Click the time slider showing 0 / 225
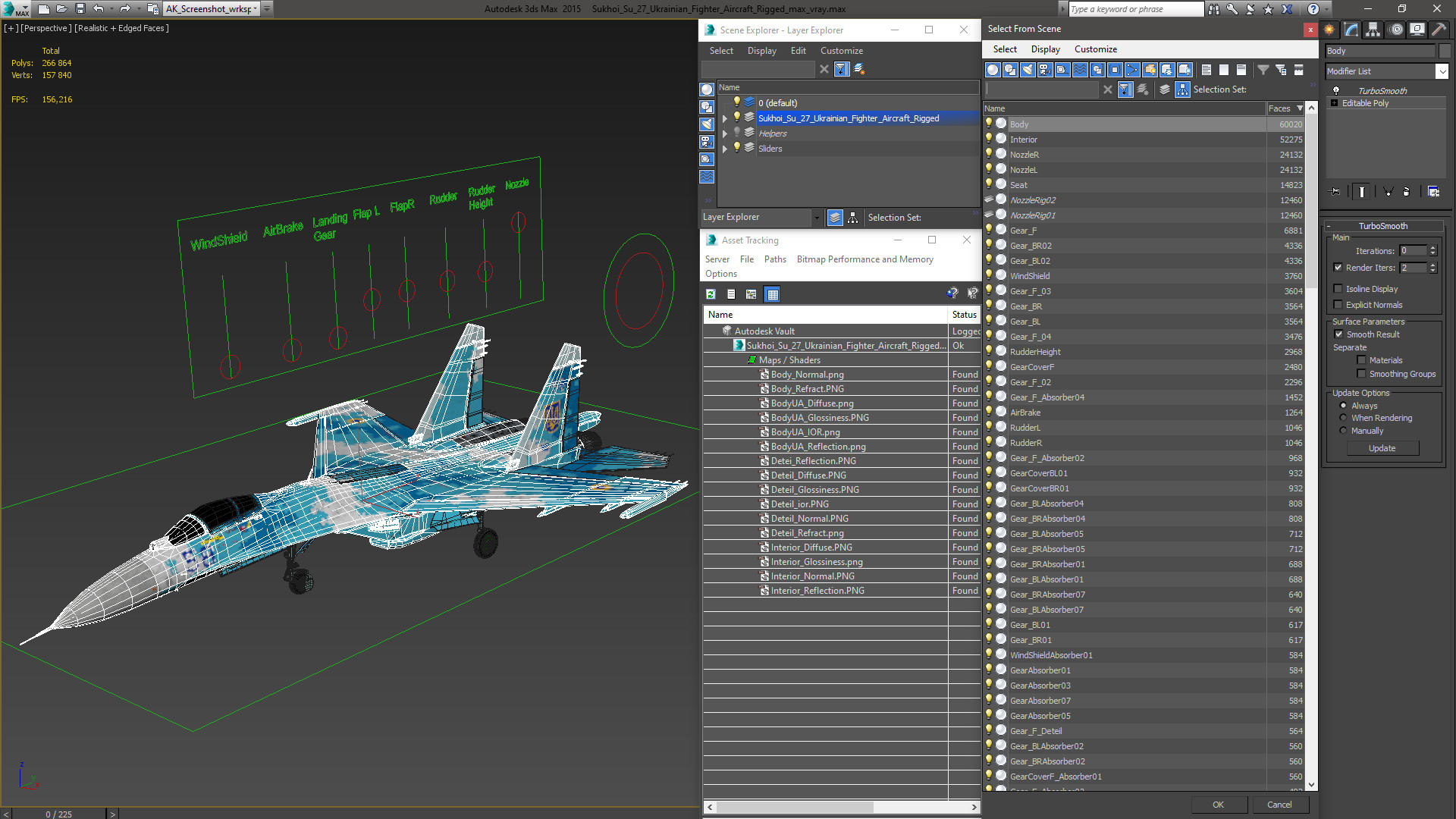This screenshot has width=1456, height=819. tap(59, 814)
